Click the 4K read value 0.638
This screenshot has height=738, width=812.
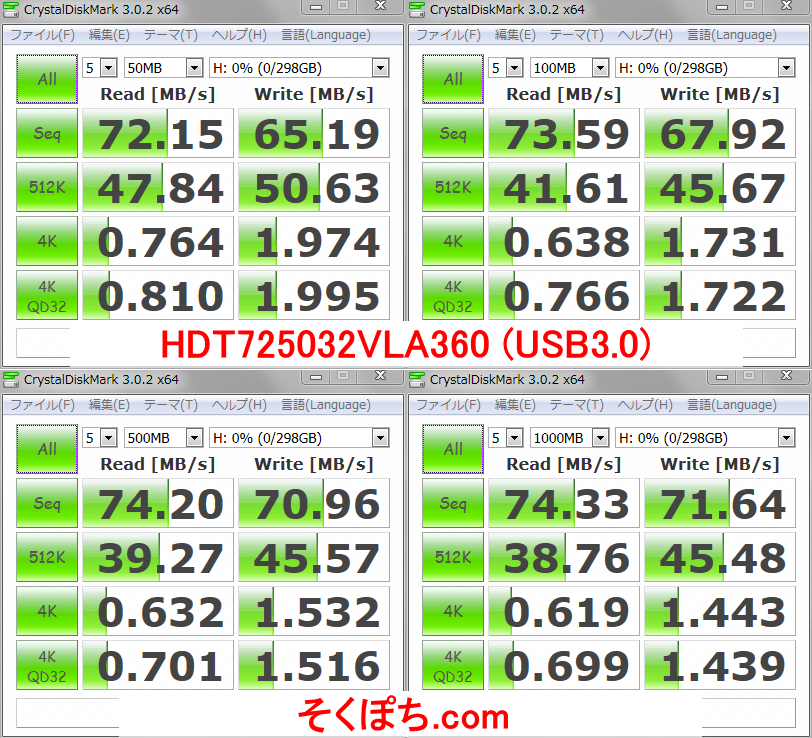click(564, 241)
